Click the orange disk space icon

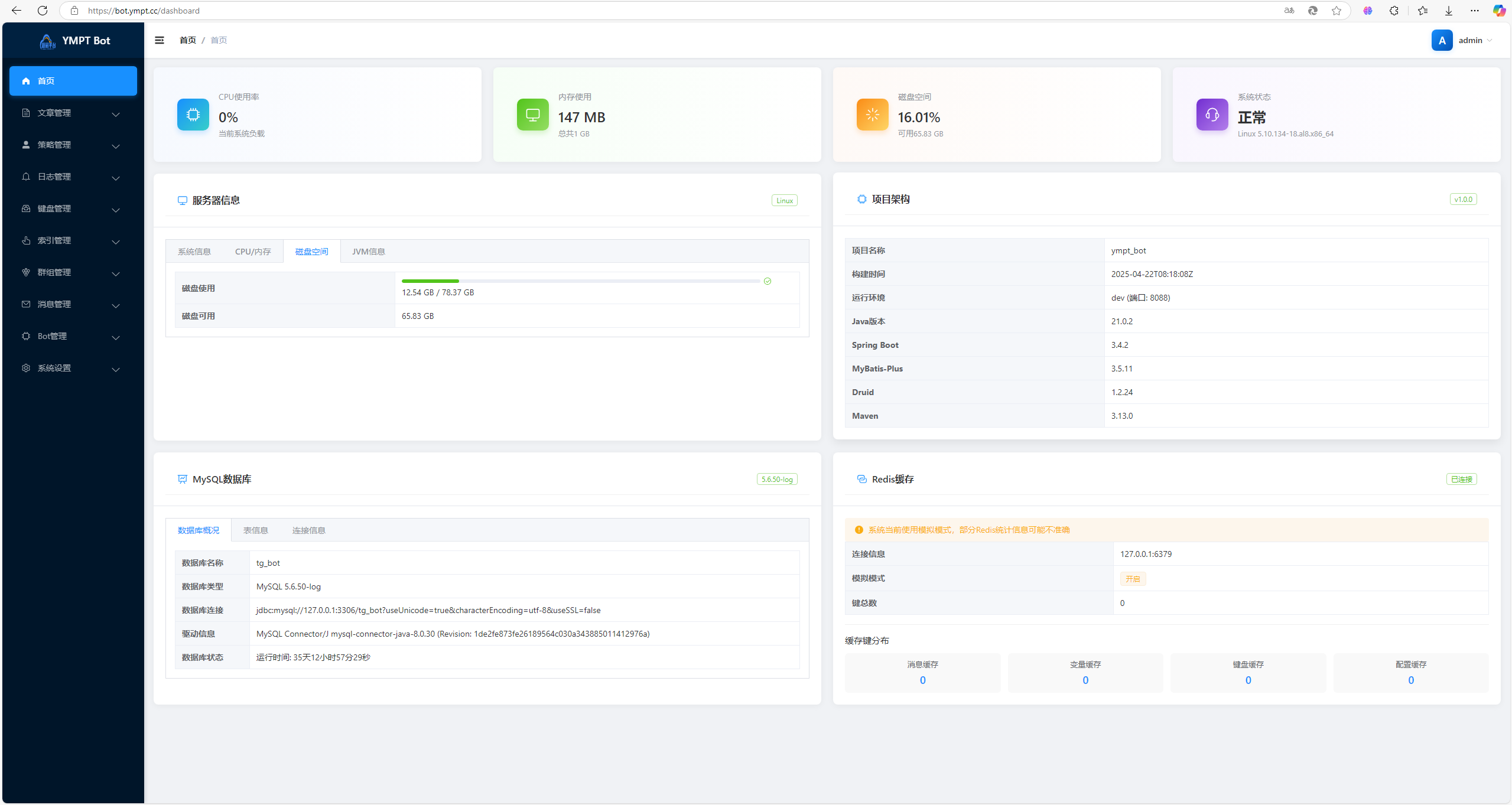point(872,115)
